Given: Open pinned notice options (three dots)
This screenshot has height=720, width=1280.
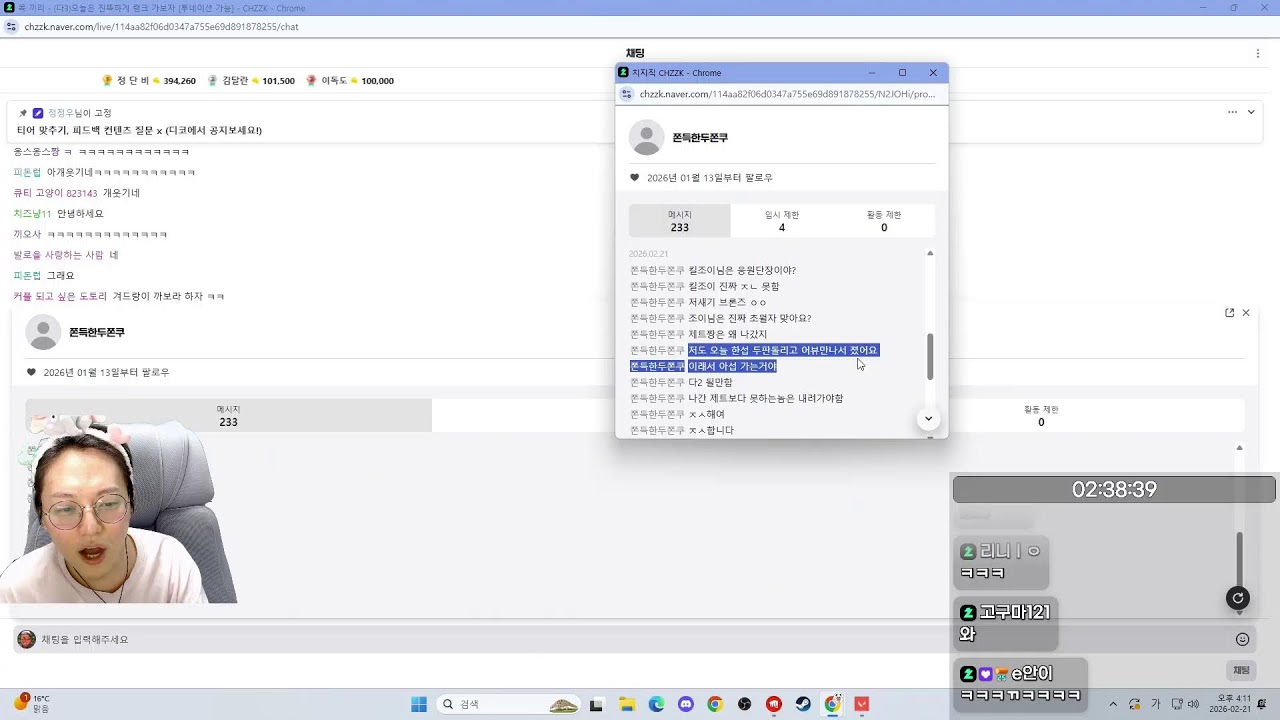Looking at the screenshot, I should tap(1232, 112).
